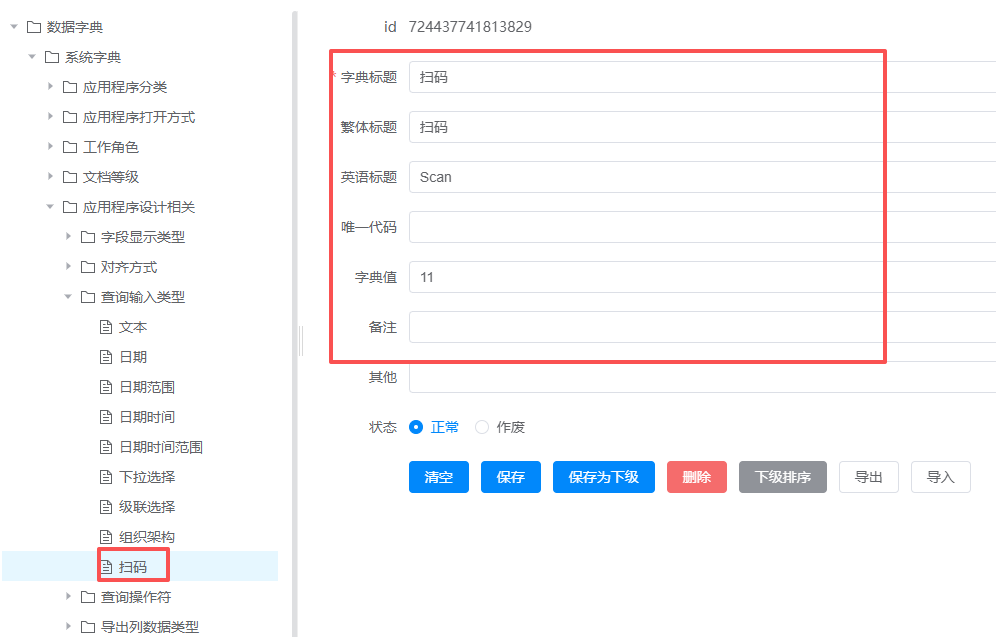Viewport: 996px width, 637px height.
Task: Select the 作废 status radio button
Action: (482, 427)
